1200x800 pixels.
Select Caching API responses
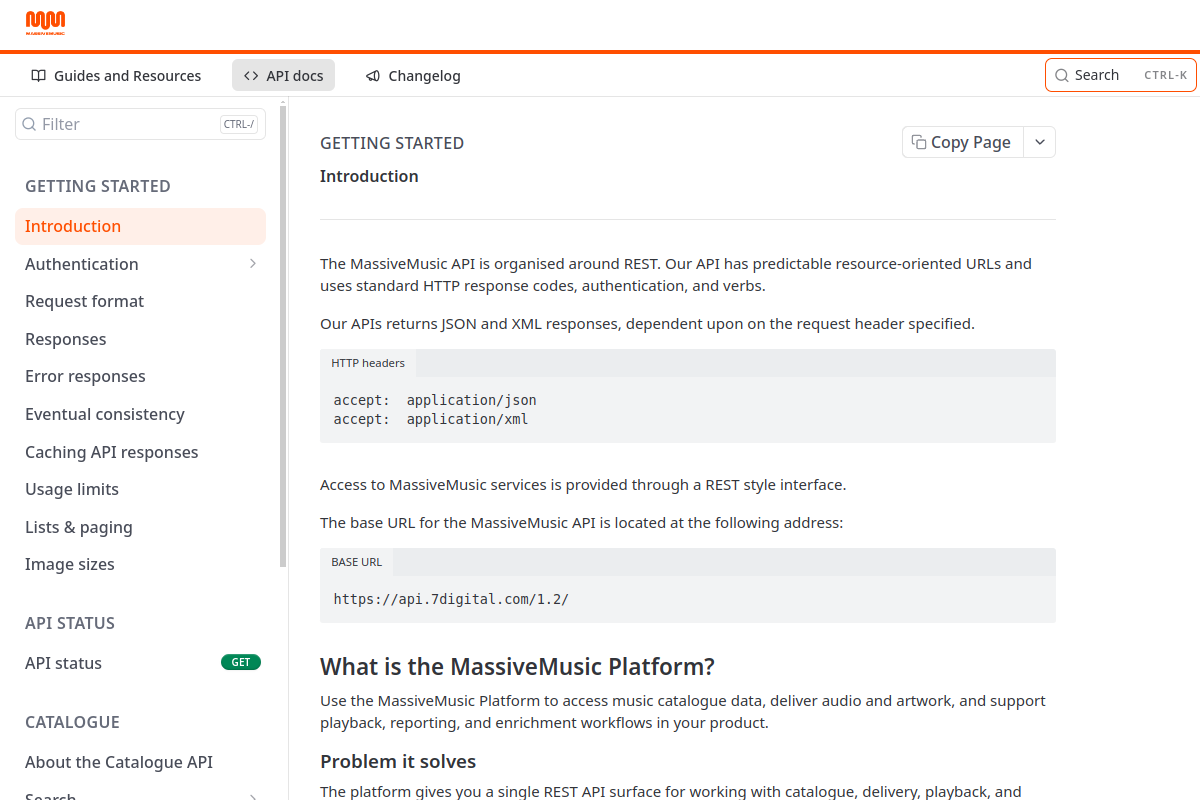tap(140, 452)
